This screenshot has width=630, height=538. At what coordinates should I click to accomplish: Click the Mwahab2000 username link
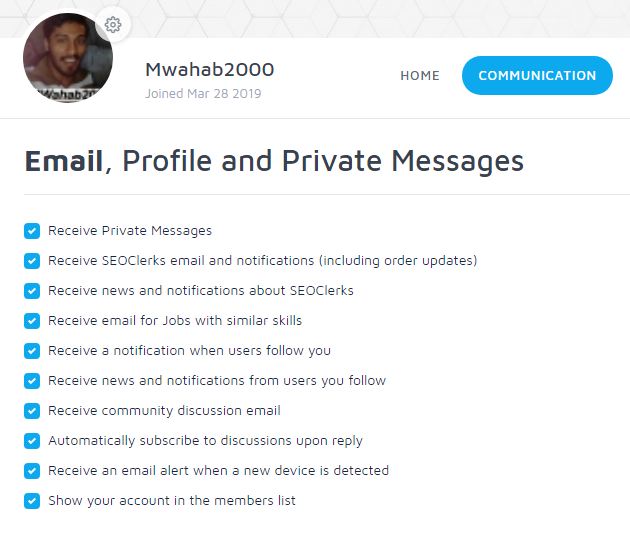(209, 70)
